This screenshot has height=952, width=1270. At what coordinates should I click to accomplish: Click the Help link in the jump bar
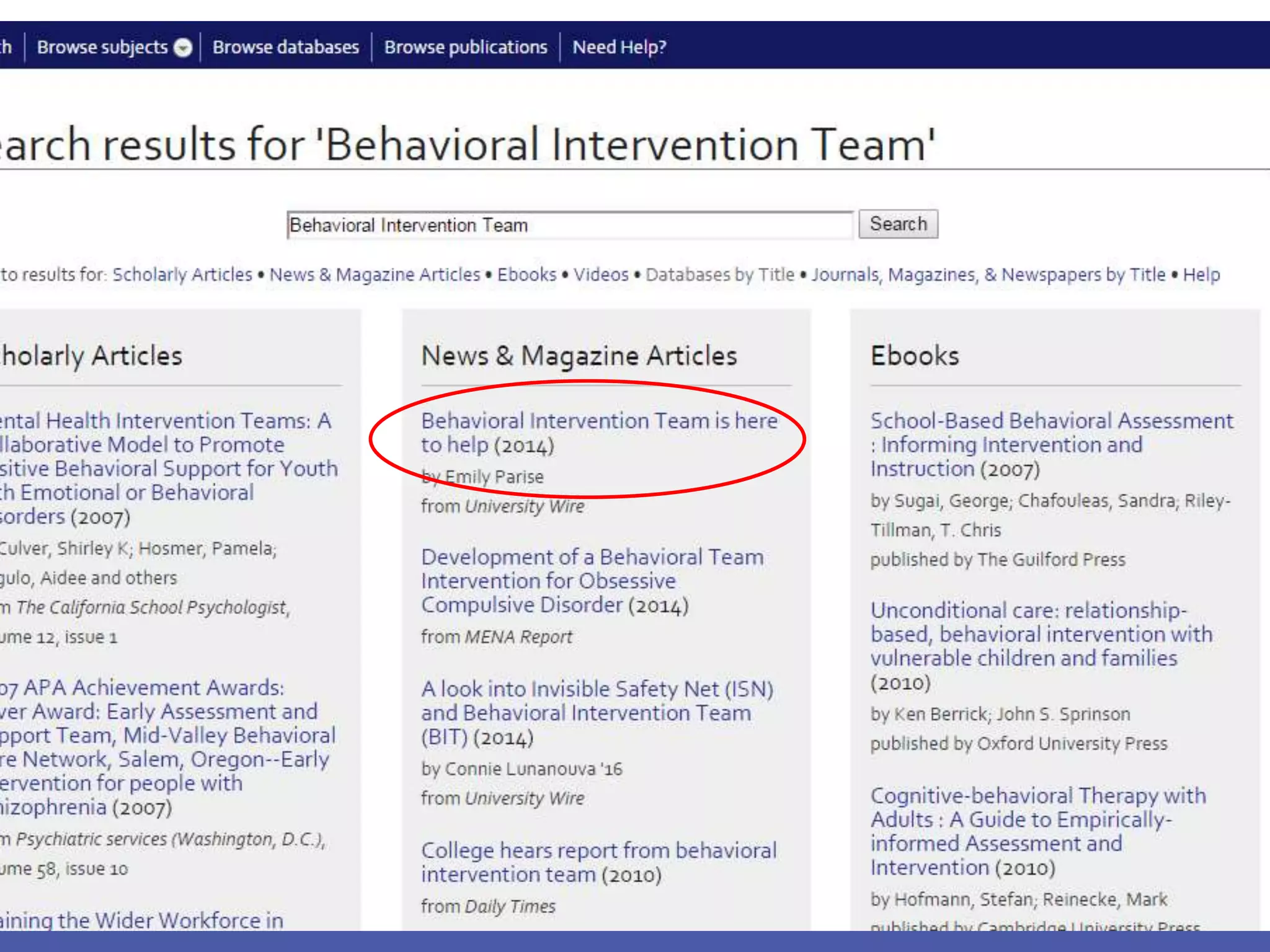1201,275
